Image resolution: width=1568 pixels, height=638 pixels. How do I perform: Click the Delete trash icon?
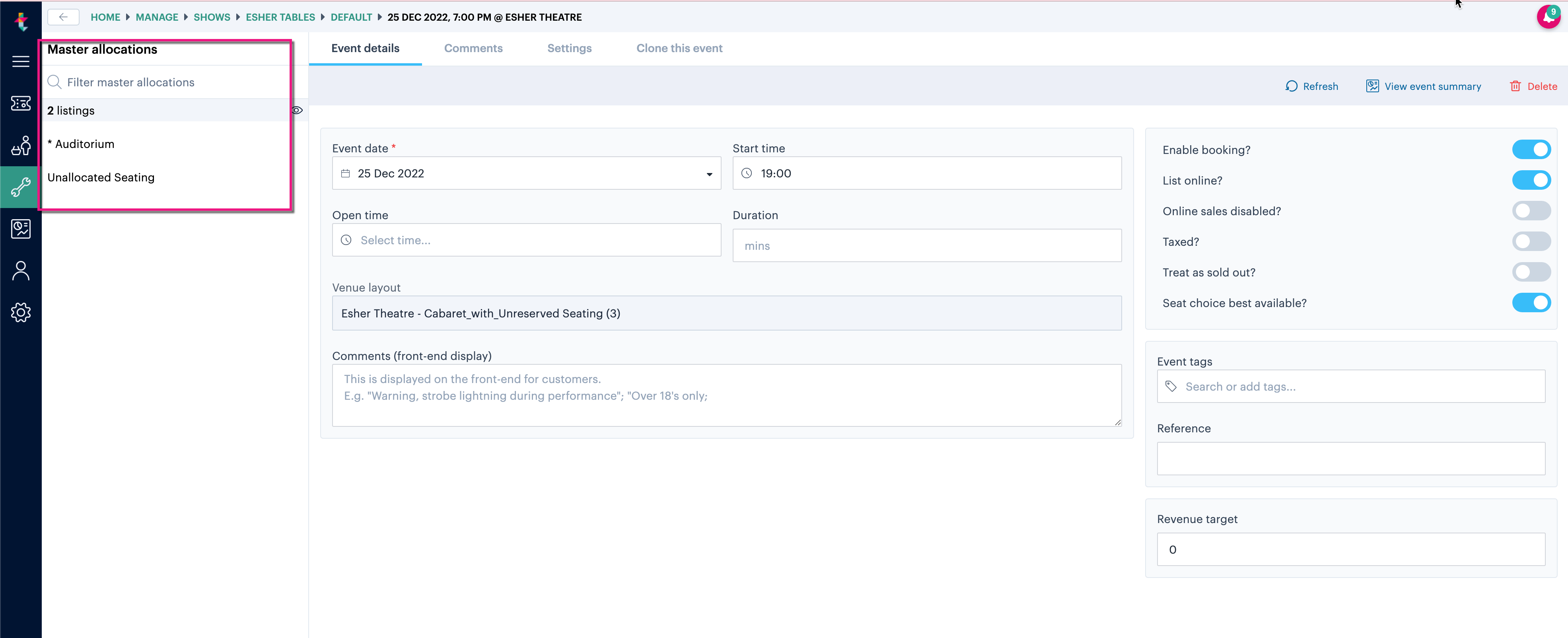pyautogui.click(x=1515, y=86)
